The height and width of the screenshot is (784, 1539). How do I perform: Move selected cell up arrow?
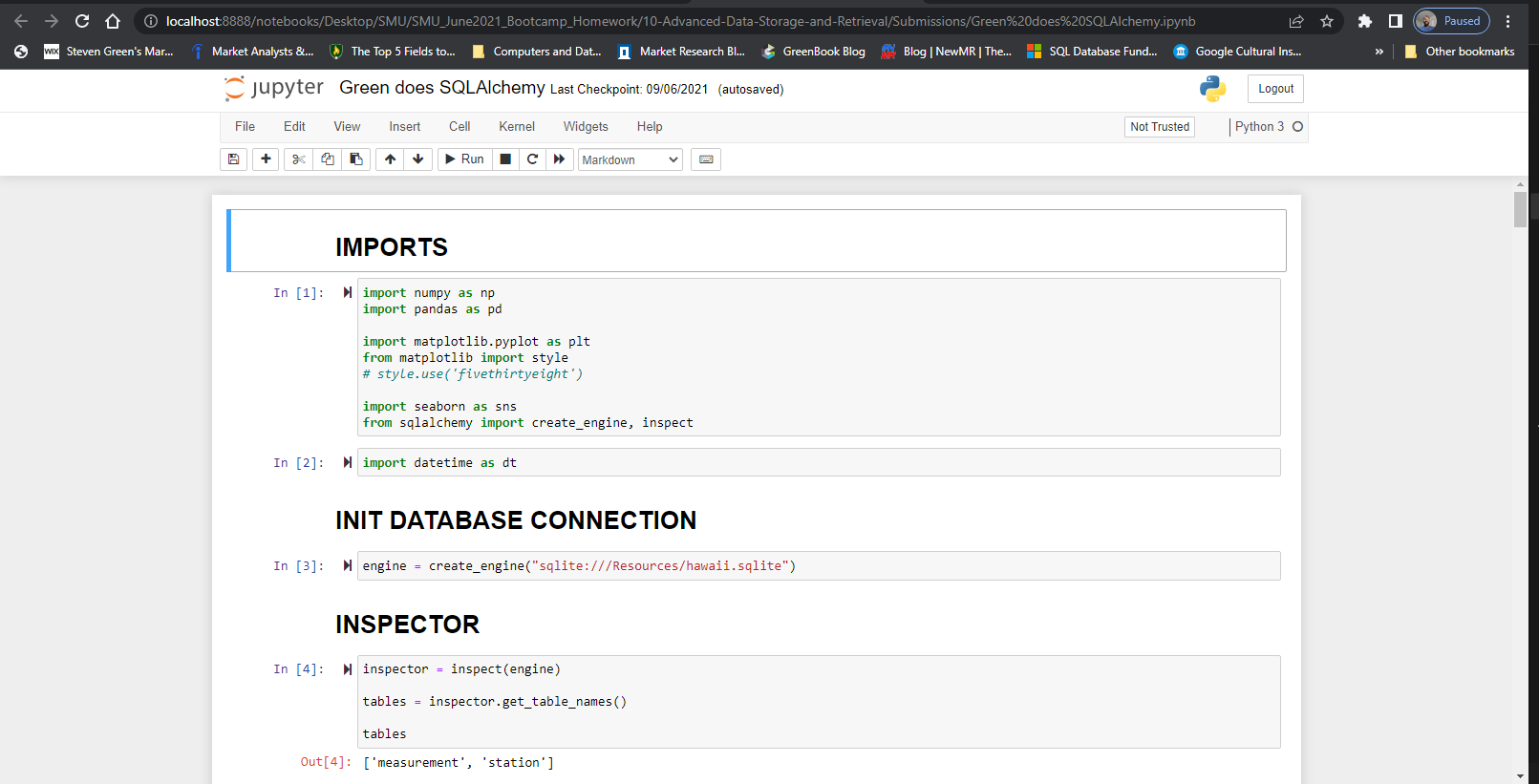[390, 159]
